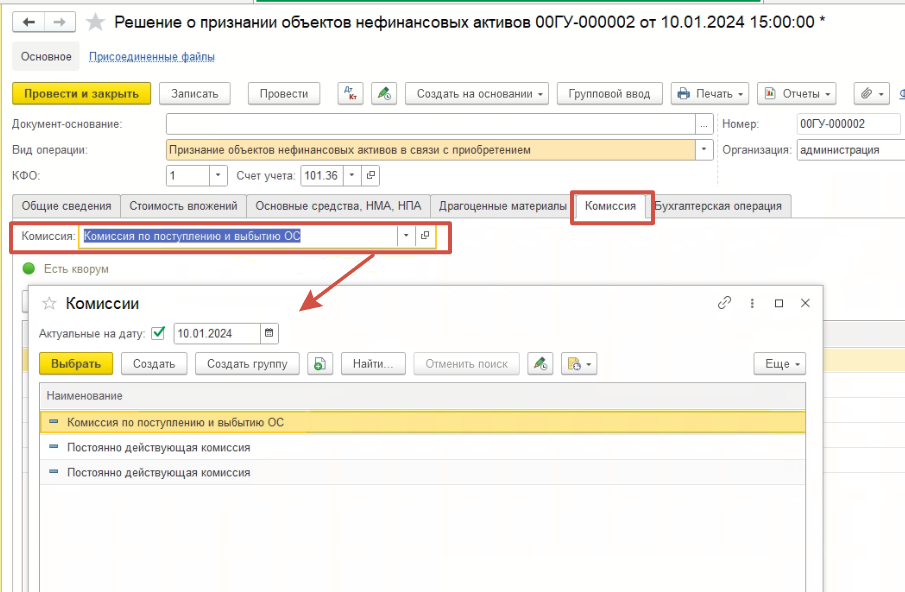Open the Печать dropdown menu
Screen dimensions: 905x592
click(710, 93)
